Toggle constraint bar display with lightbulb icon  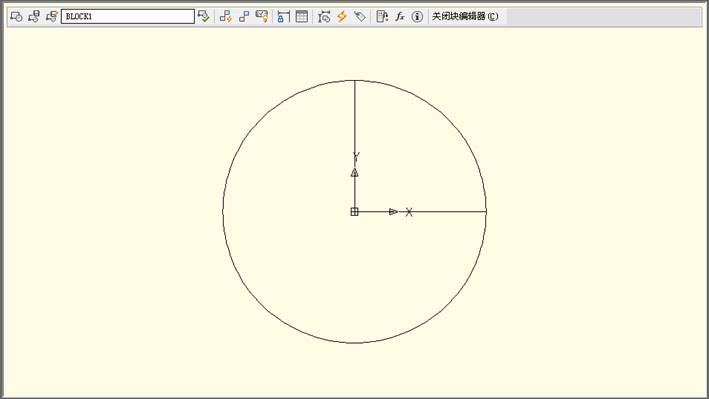tap(262, 17)
